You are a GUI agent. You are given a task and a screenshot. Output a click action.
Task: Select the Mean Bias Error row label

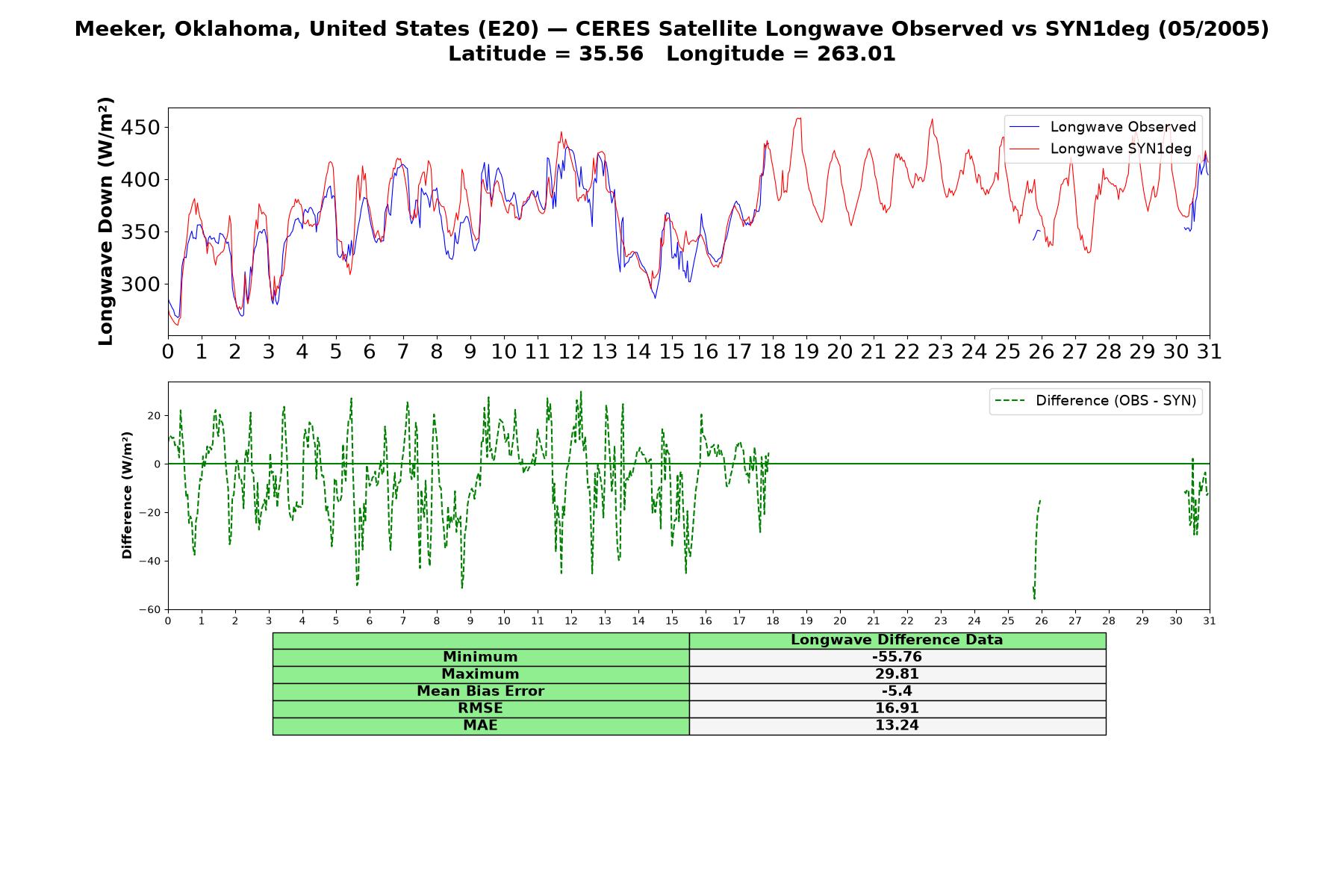pyautogui.click(x=480, y=691)
